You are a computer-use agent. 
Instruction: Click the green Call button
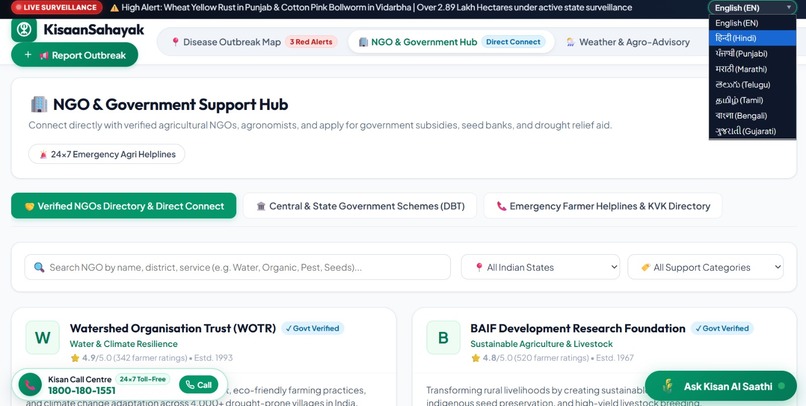(198, 385)
